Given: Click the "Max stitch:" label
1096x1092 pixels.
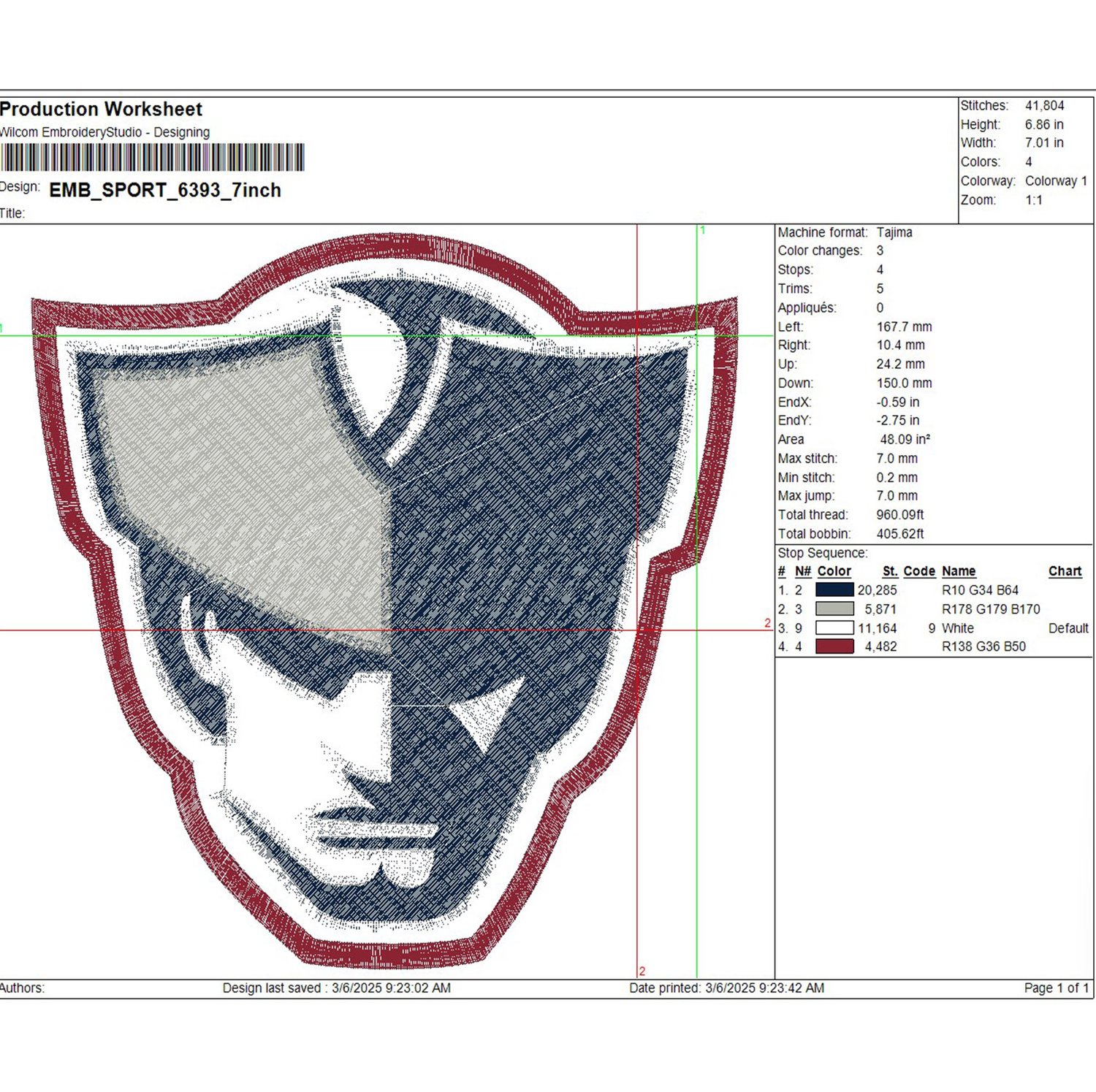Looking at the screenshot, I should pyautogui.click(x=807, y=459).
